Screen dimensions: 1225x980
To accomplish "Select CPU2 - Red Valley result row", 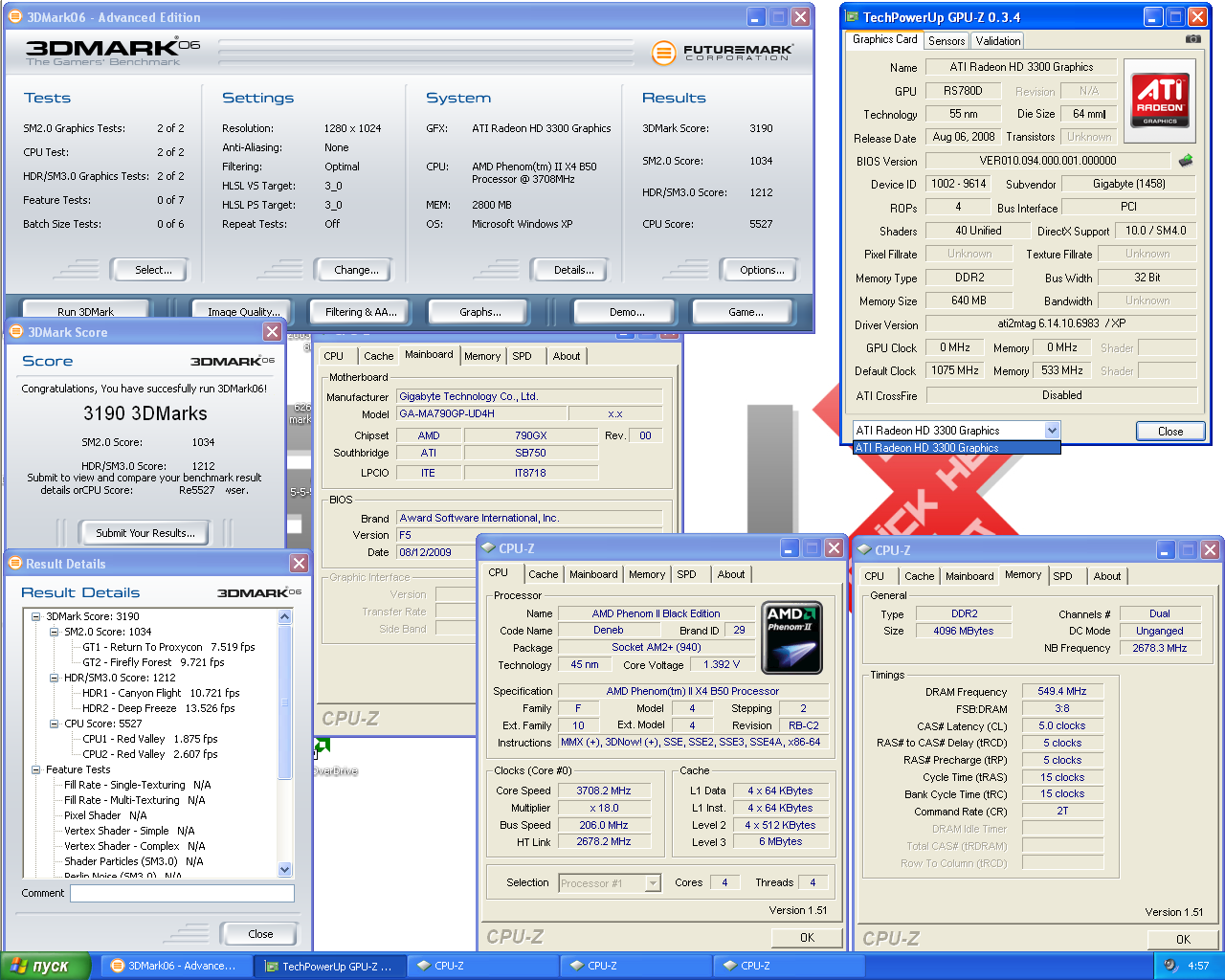I will pyautogui.click(x=150, y=754).
